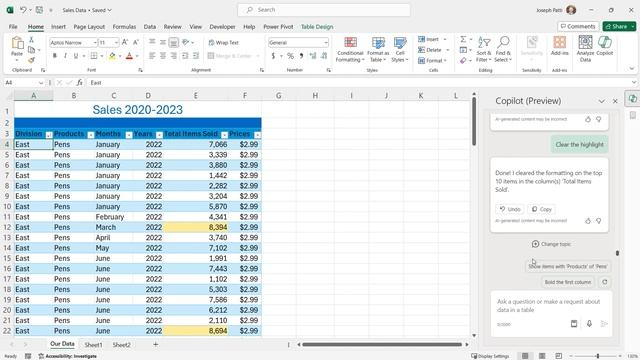Apply Percent Style format
640x360 pixels.
pos(290,56)
